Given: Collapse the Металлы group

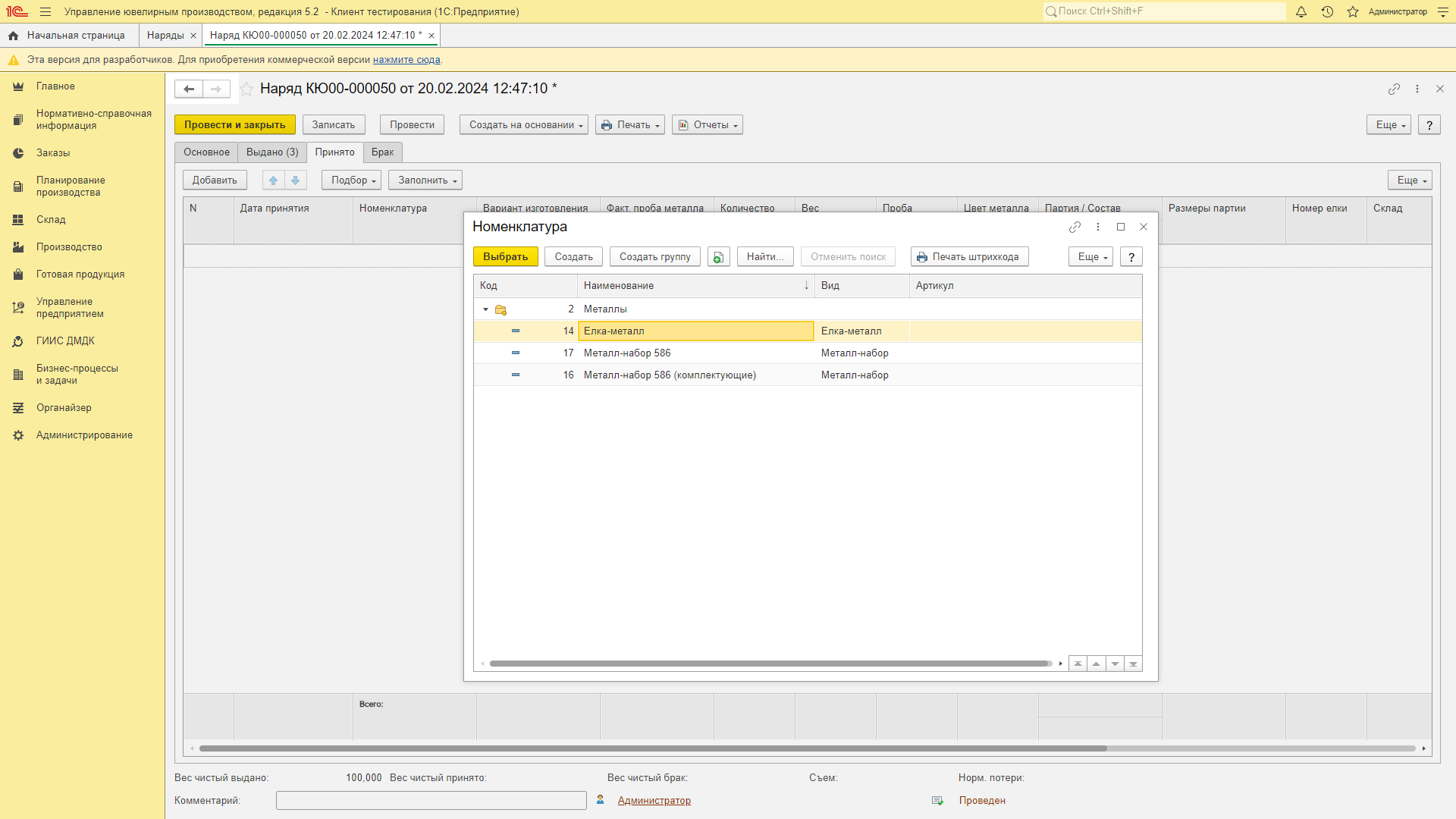Looking at the screenshot, I should [486, 309].
